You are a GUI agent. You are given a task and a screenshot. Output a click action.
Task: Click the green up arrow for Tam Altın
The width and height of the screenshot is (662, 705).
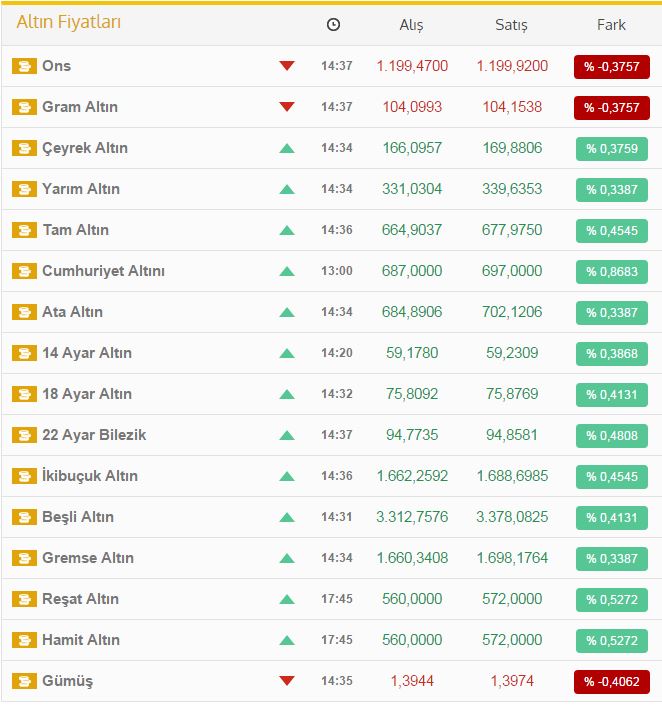(x=287, y=230)
